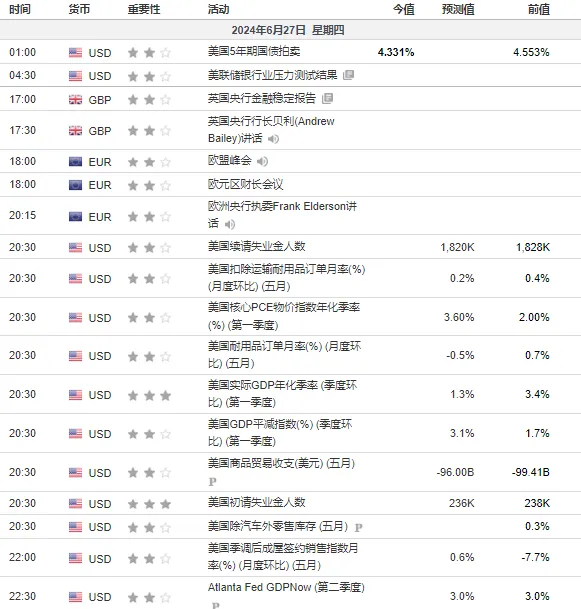581x609 pixels.
Task: Click speaker icon beside 欧盟峰会
Action: 263,161
